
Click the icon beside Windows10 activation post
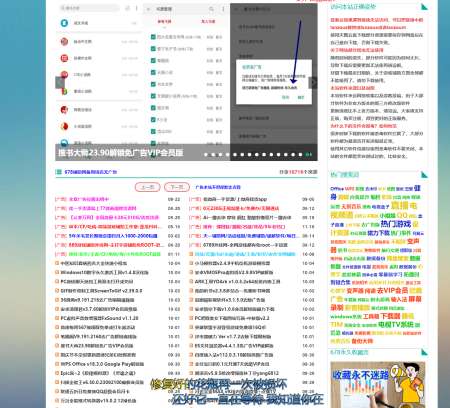(57, 272)
